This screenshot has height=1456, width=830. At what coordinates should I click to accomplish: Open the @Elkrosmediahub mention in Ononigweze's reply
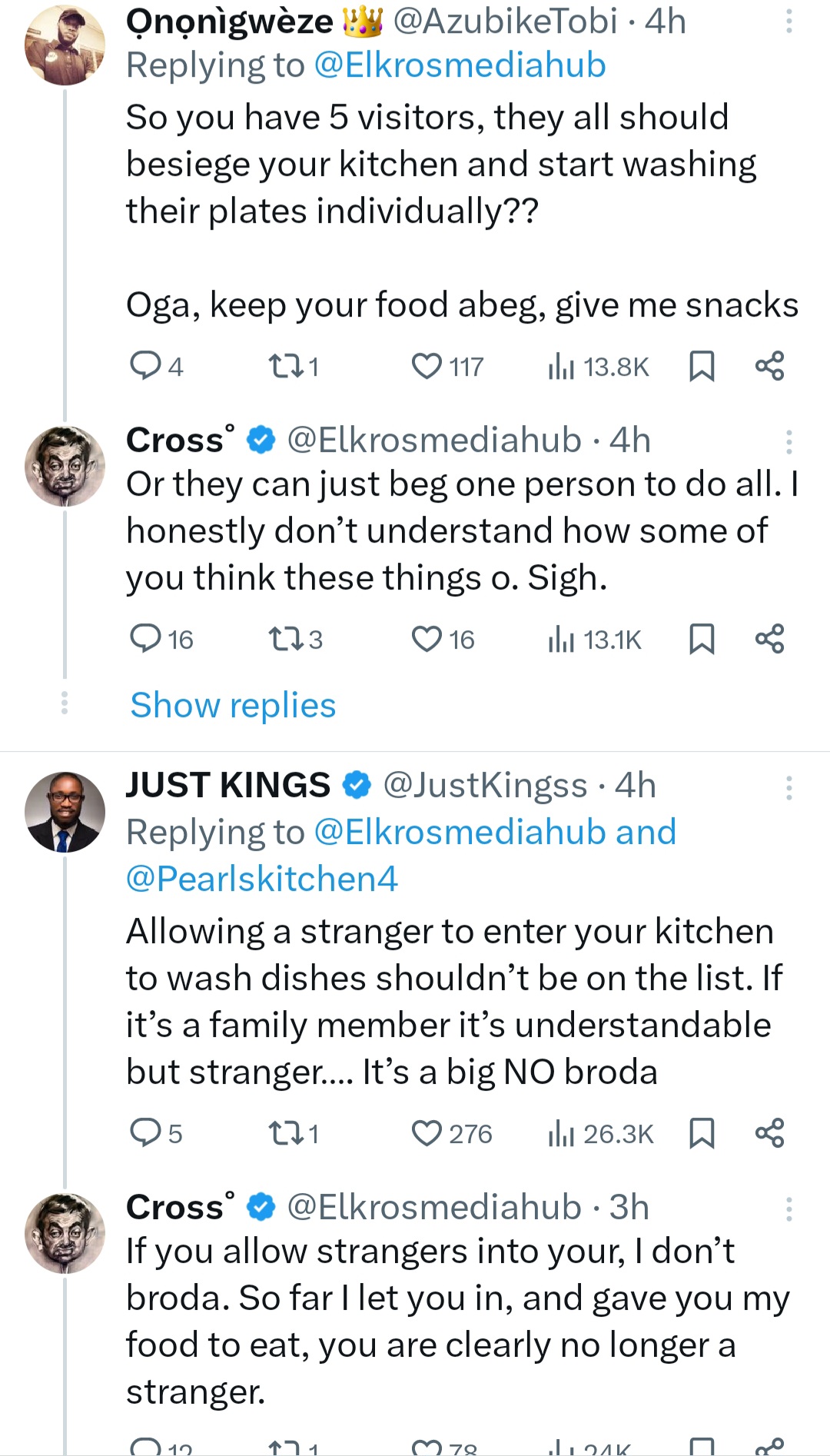point(460,65)
